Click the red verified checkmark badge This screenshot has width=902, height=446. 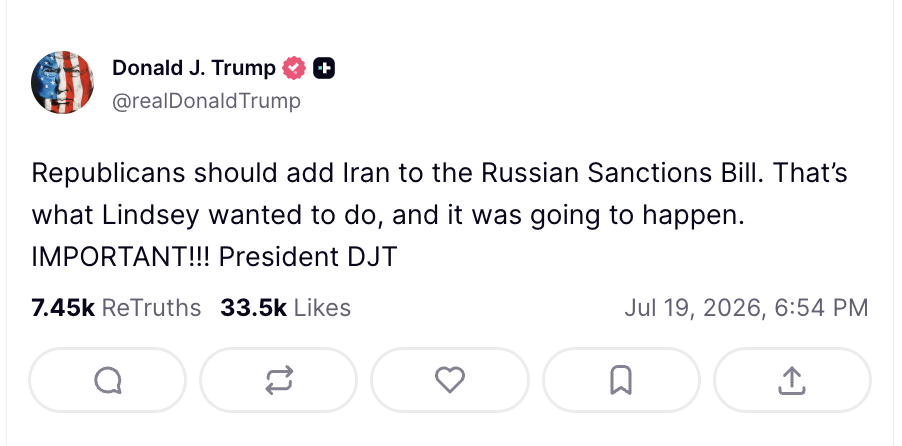[x=294, y=68]
